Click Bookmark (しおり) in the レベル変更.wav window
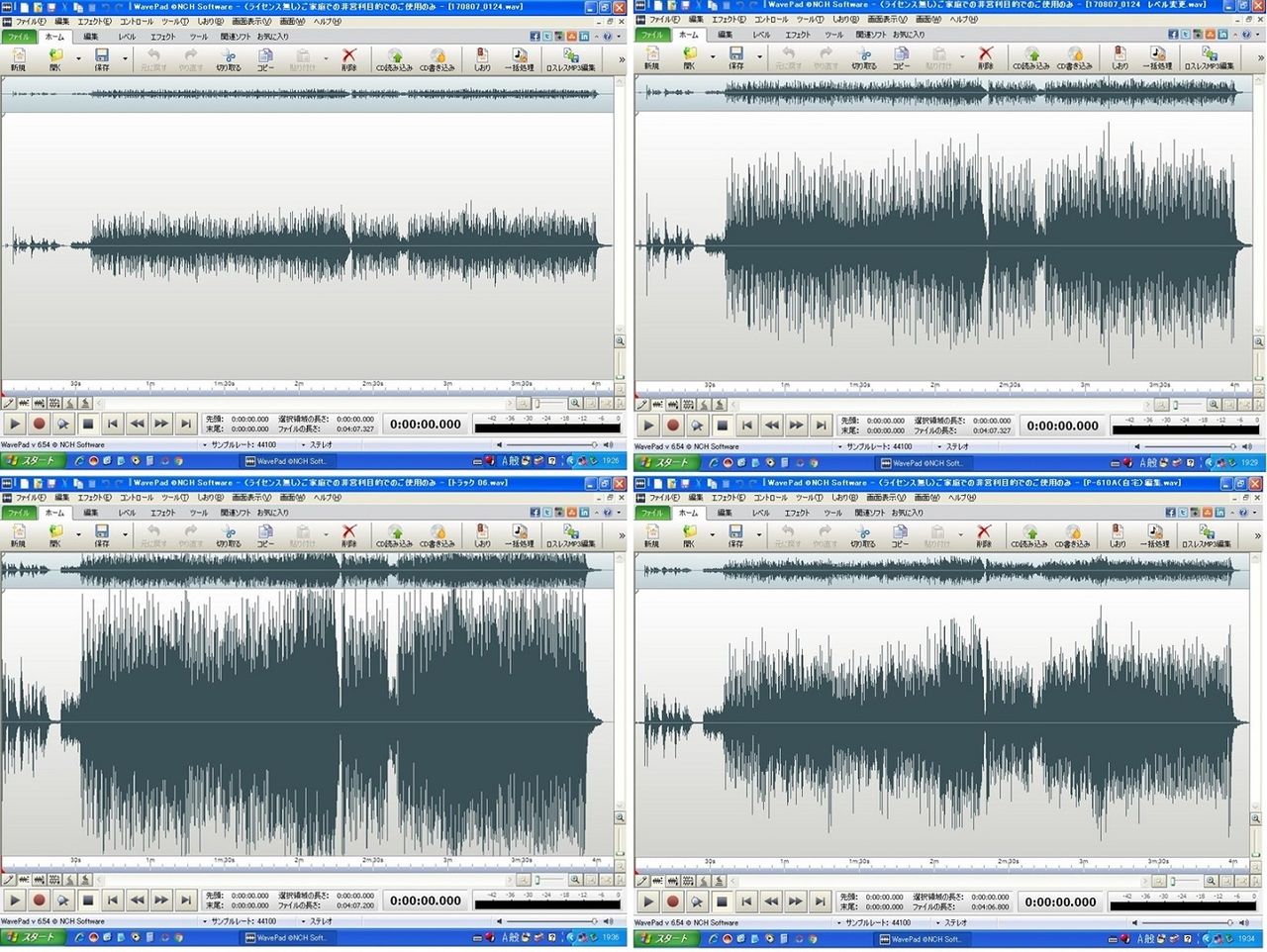Viewport: 1267px width, 952px height. point(1120,58)
